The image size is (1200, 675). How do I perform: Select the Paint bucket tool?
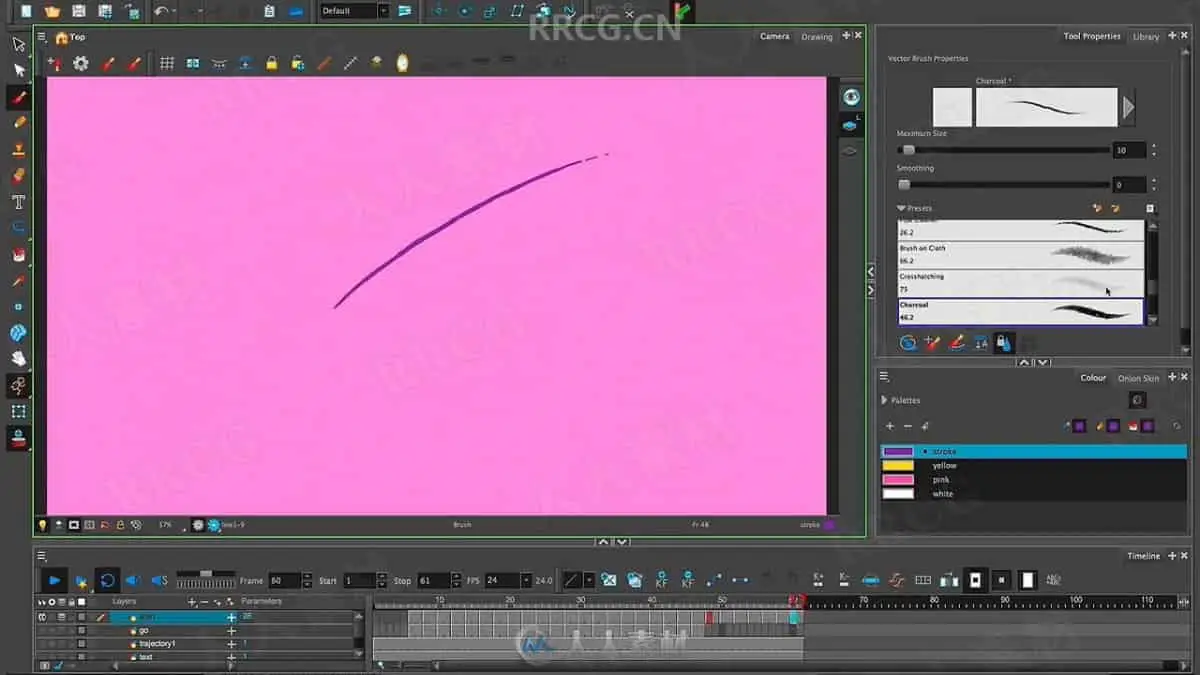[18, 254]
